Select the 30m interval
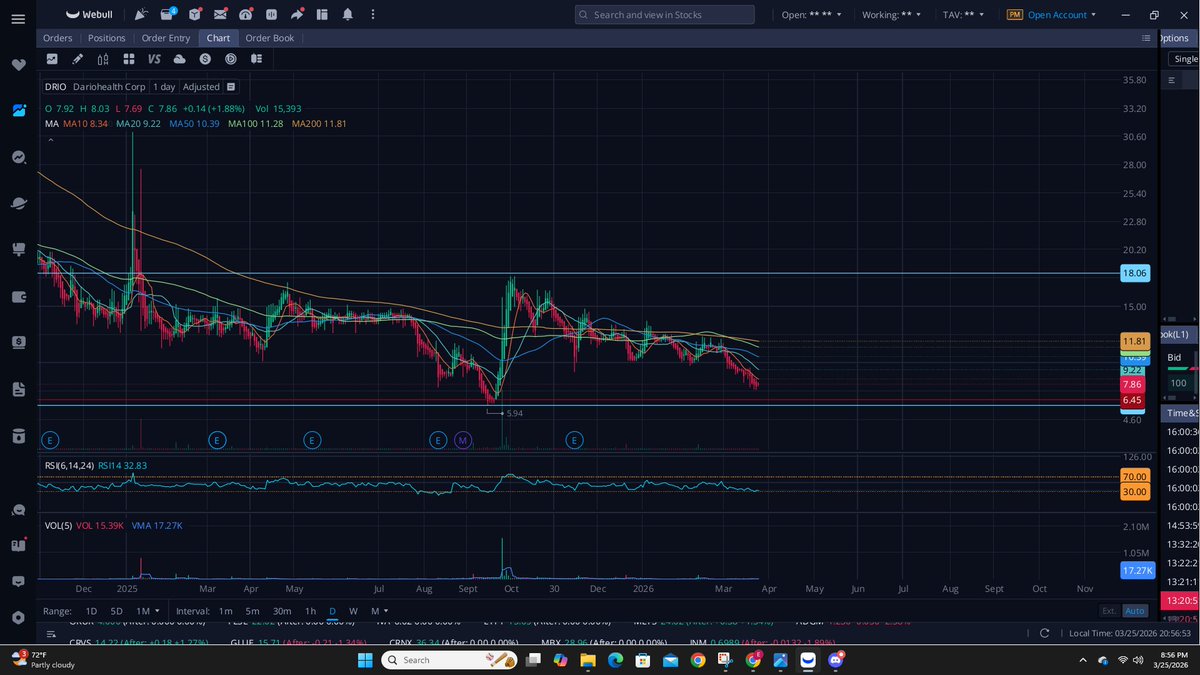This screenshot has width=1200, height=675. coord(282,610)
